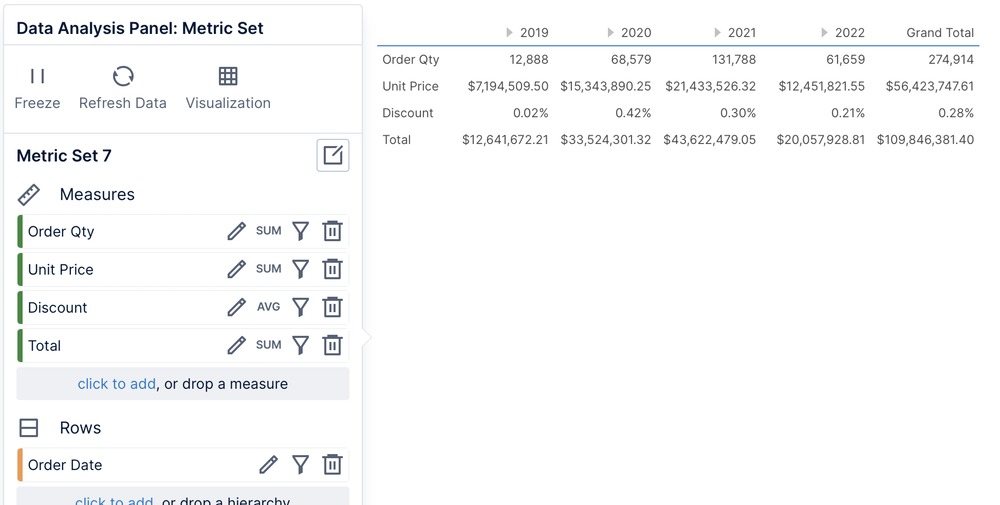The image size is (1000, 505).
Task: Click the Freeze icon
Action: click(x=38, y=77)
